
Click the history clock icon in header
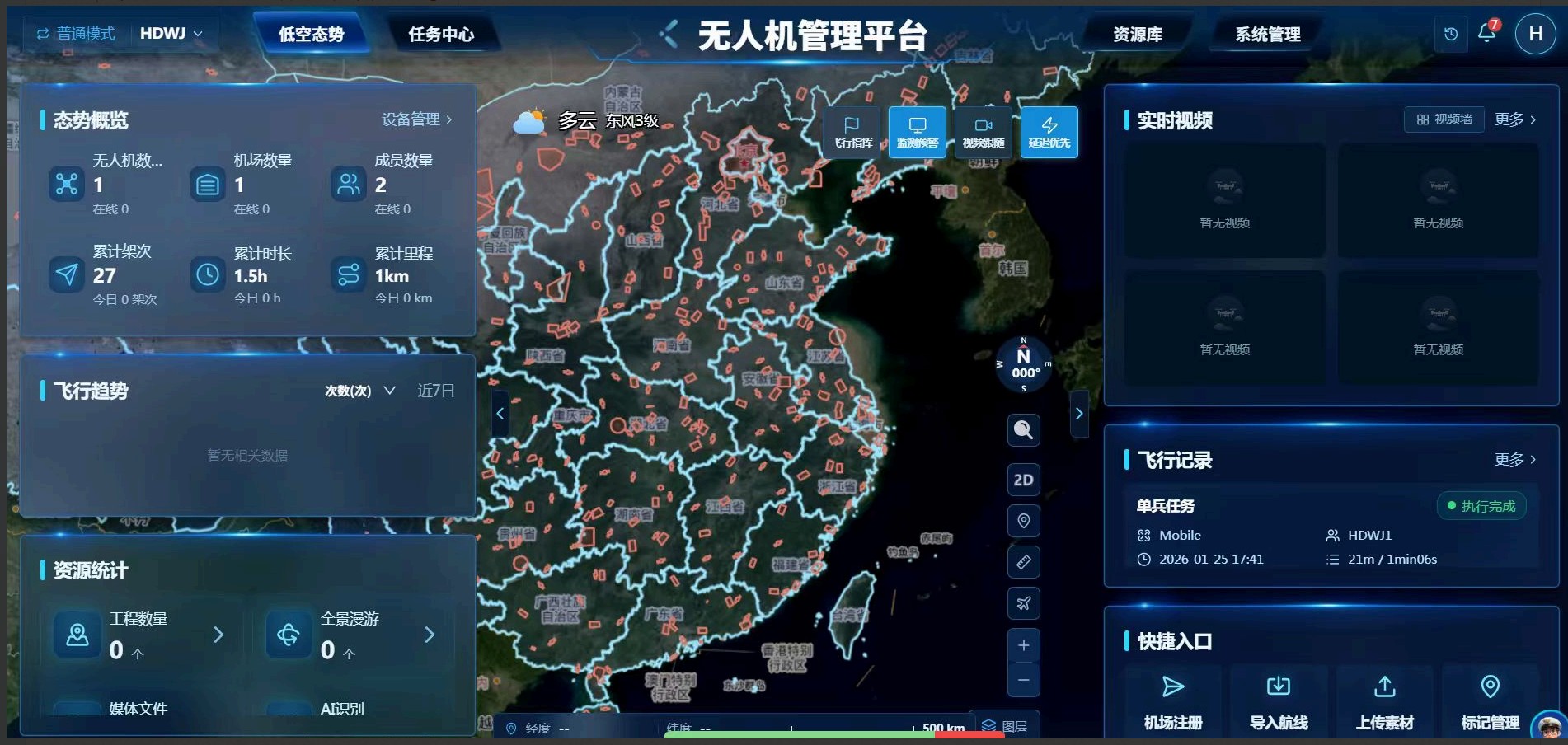[1451, 34]
